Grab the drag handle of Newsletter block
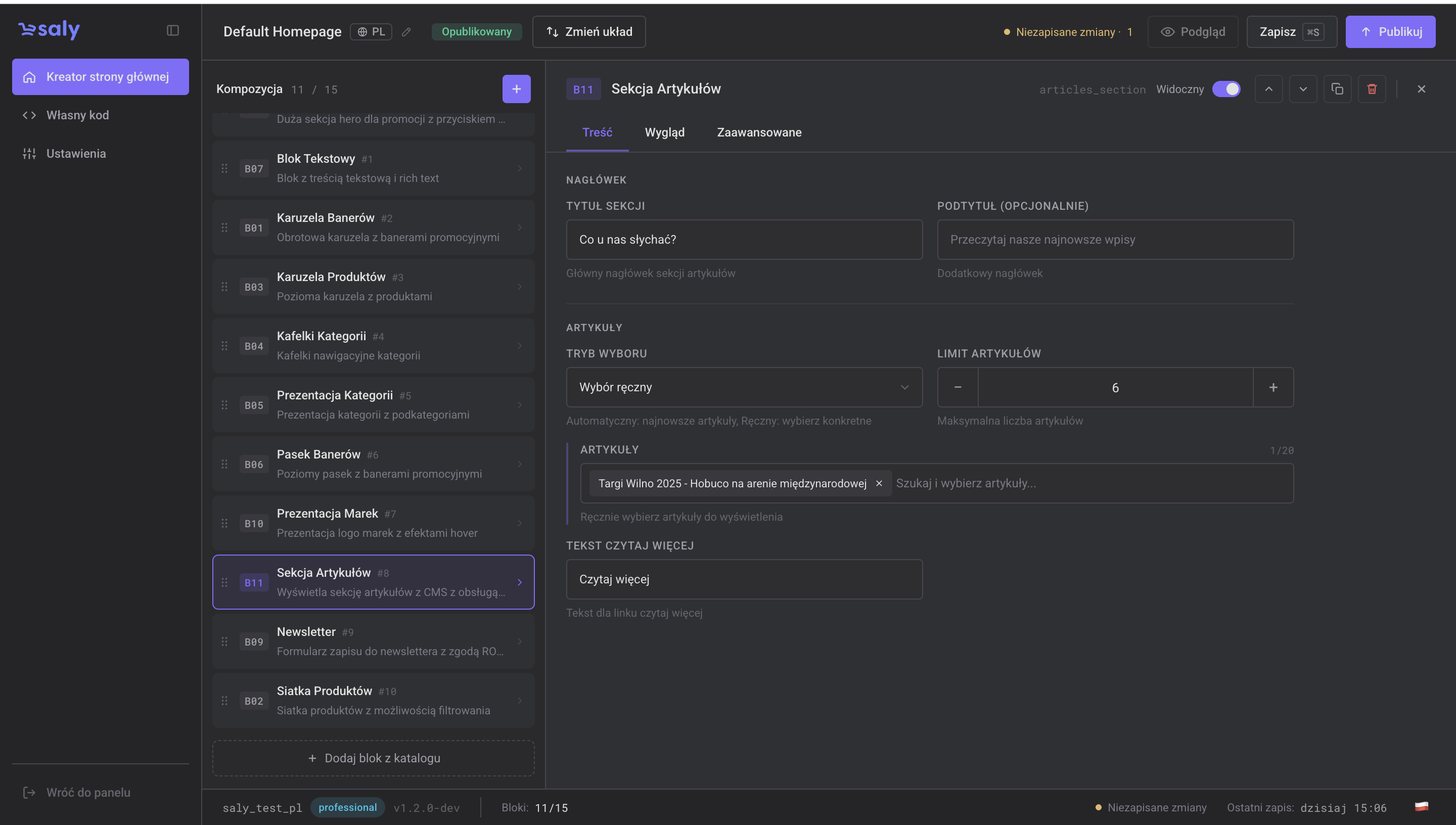Image resolution: width=1456 pixels, height=825 pixels. pos(224,641)
